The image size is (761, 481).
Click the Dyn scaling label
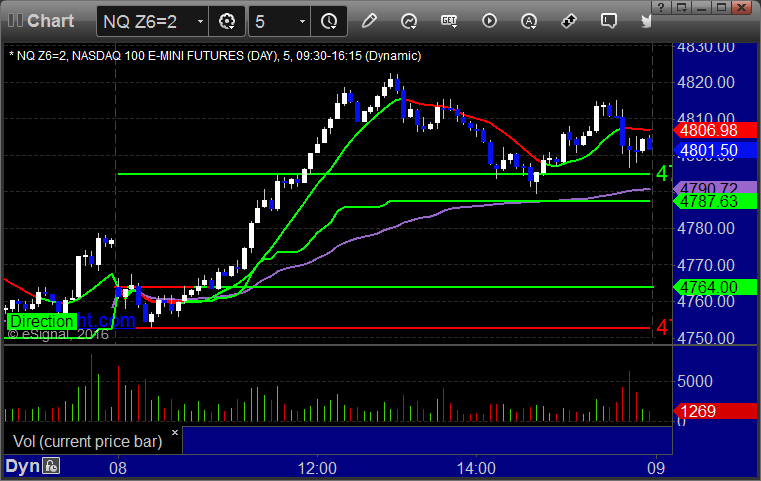pyautogui.click(x=22, y=466)
